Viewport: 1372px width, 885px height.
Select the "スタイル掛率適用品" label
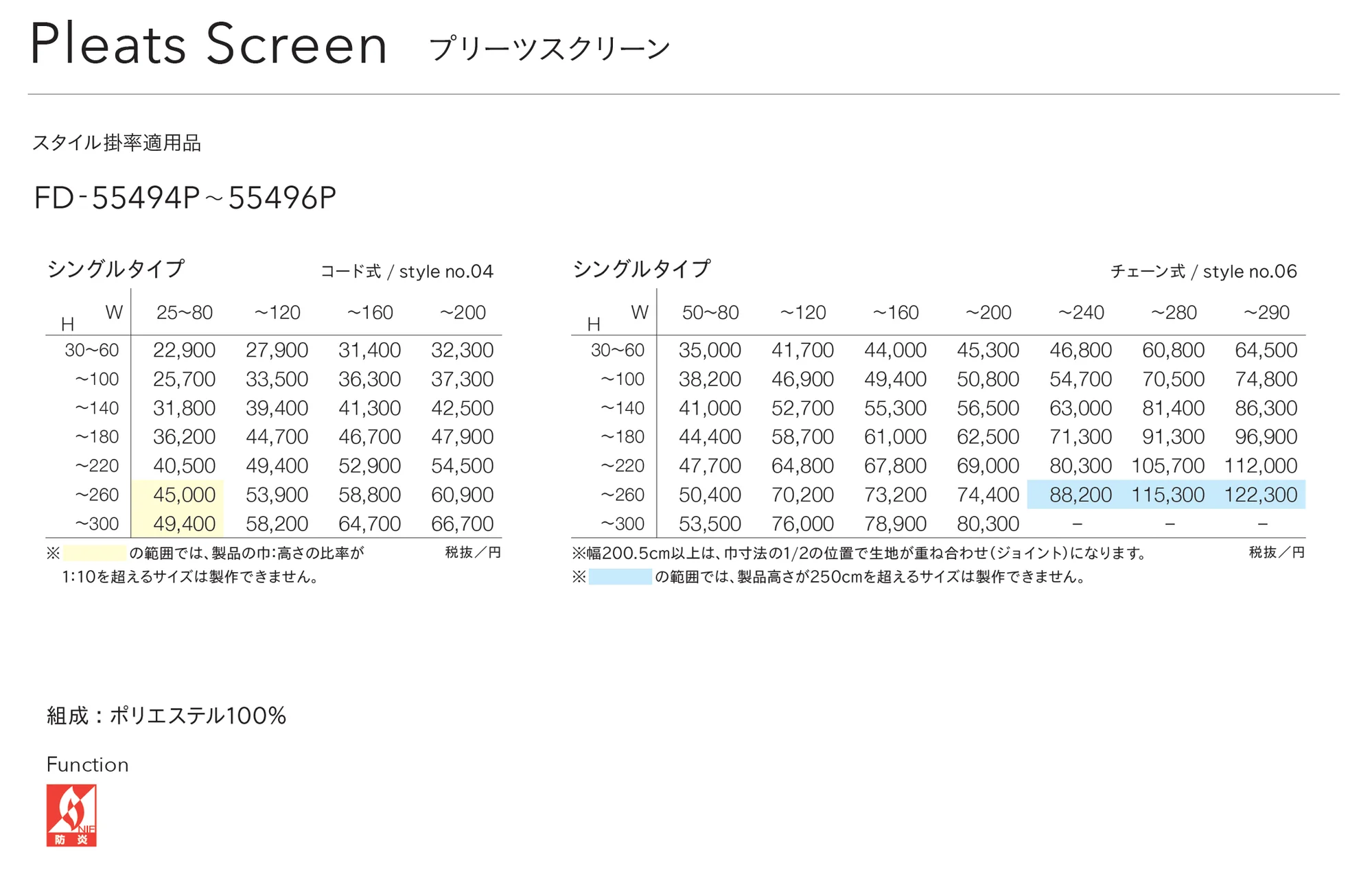pos(117,143)
